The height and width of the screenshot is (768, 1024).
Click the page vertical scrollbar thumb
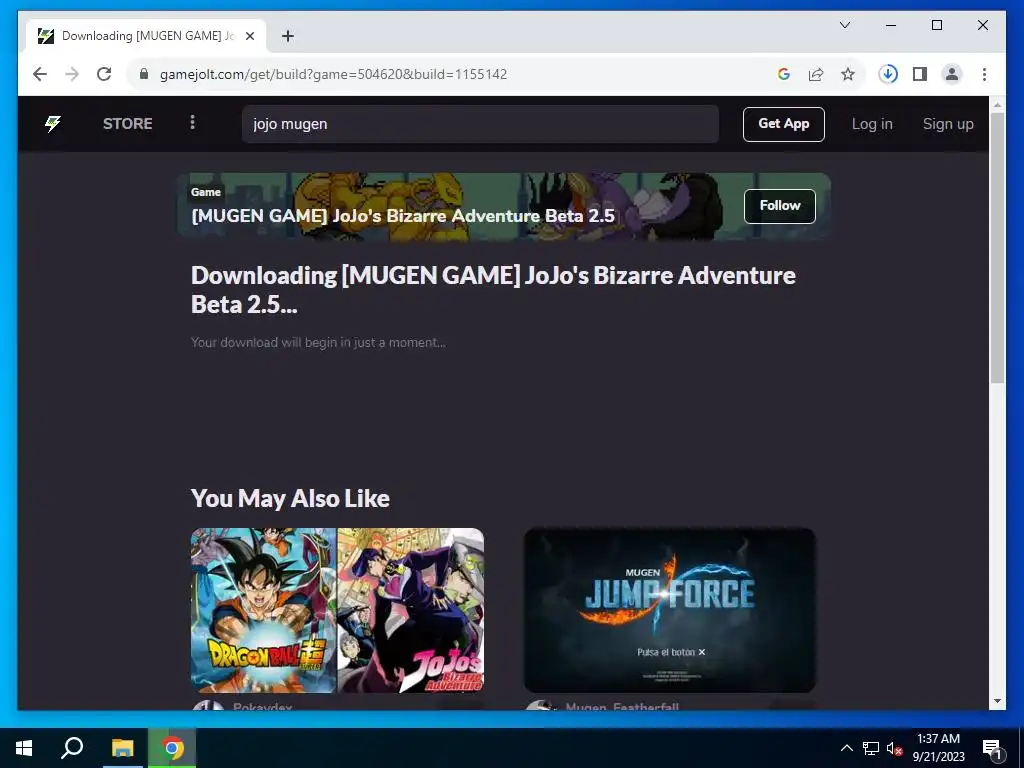997,248
